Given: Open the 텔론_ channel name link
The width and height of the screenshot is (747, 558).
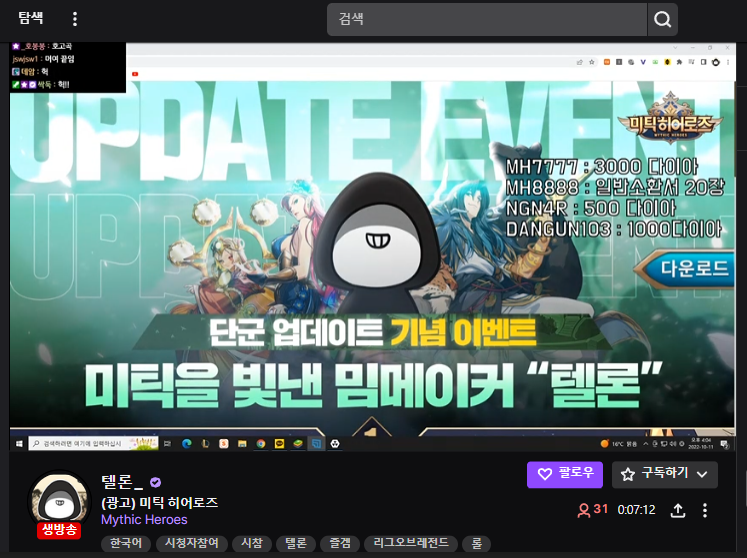Looking at the screenshot, I should 122,482.
